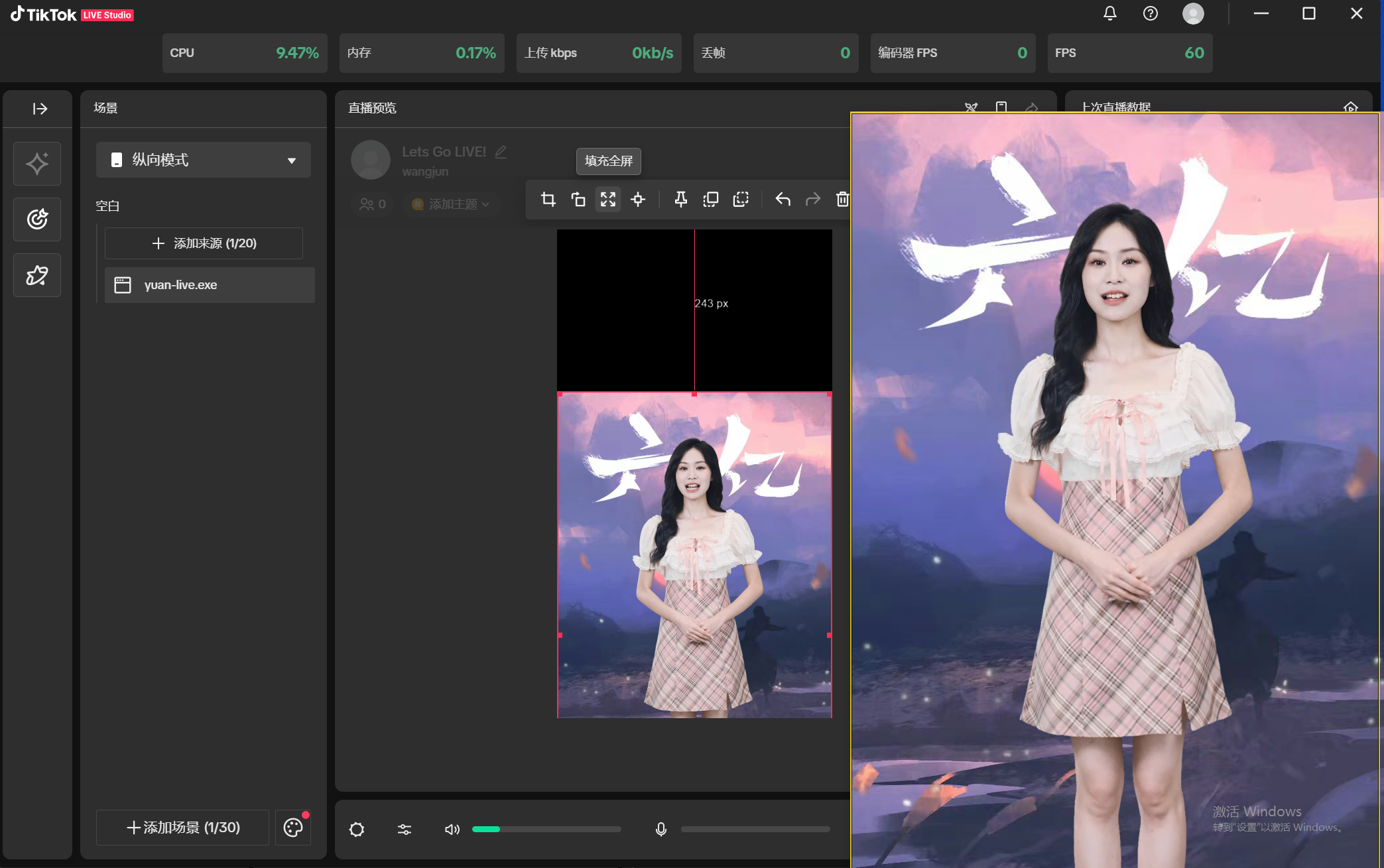This screenshot has height=868, width=1384.
Task: Click 添加场景 (1/30) button
Action: (x=182, y=828)
